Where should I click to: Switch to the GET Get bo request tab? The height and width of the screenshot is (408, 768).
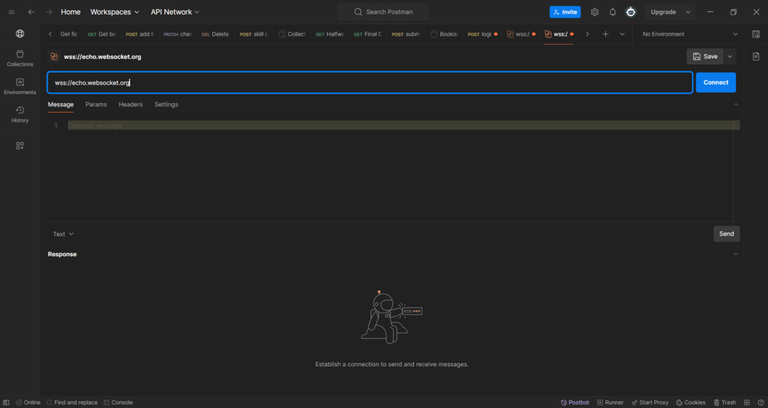[x=101, y=34]
